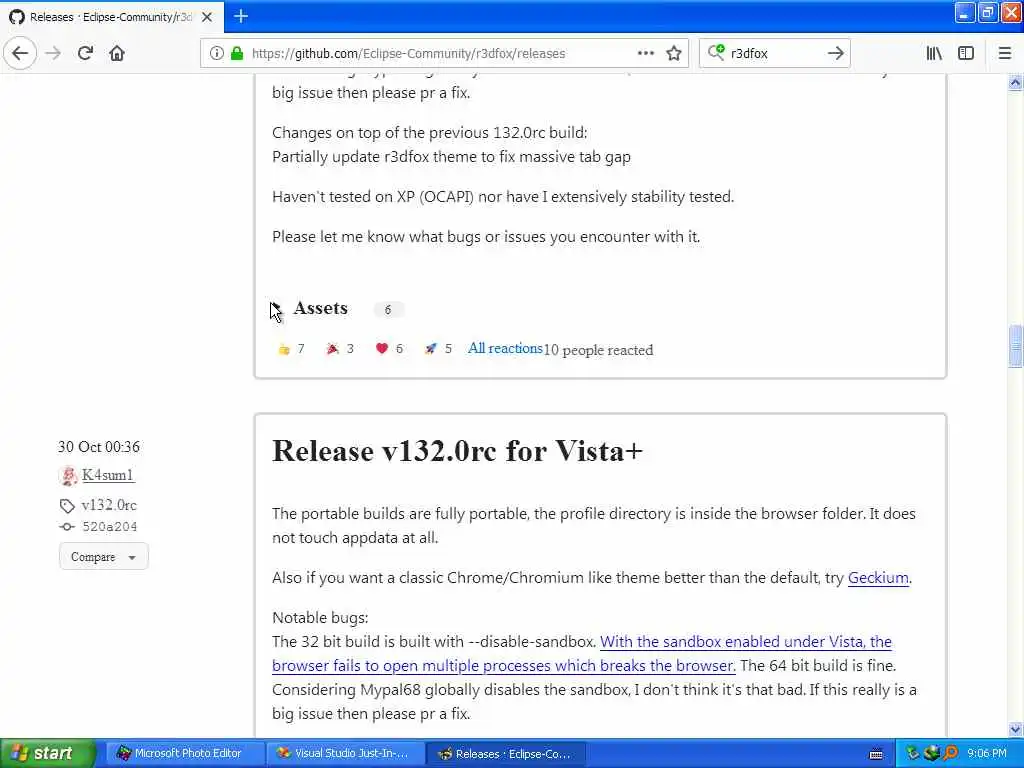Screen dimensions: 1024x768
Task: Open the sandbox enabled under Vista link
Action: point(582,654)
